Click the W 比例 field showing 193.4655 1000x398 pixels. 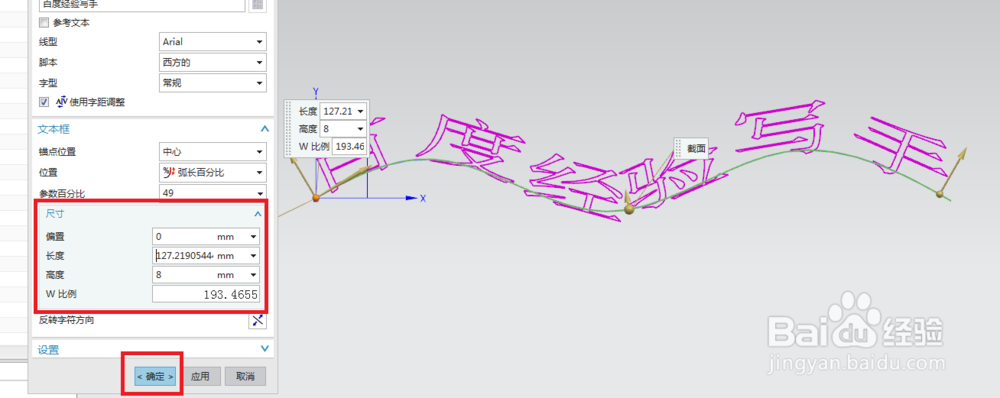tap(206, 295)
